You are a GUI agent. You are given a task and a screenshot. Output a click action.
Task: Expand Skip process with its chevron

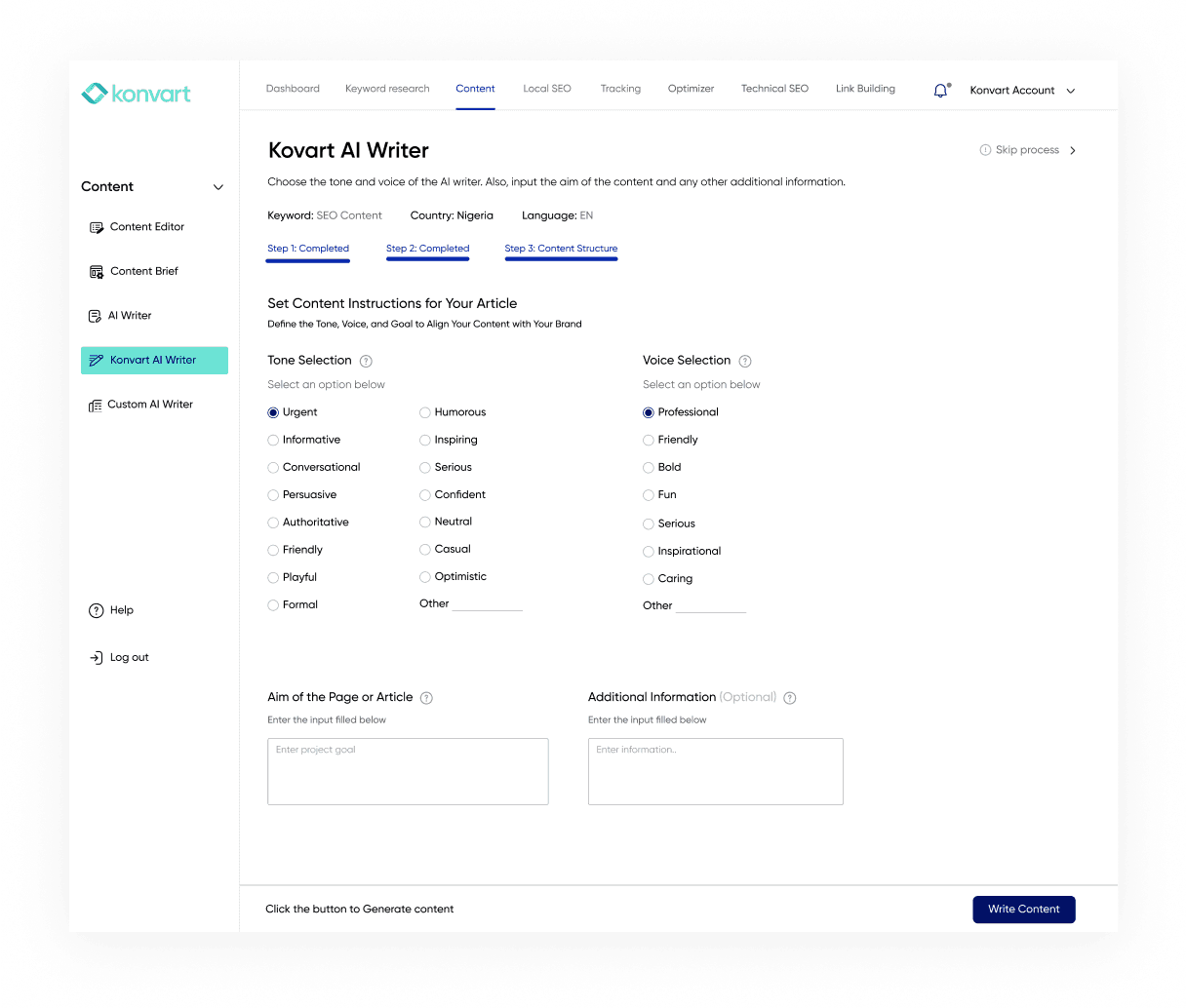tap(1072, 150)
